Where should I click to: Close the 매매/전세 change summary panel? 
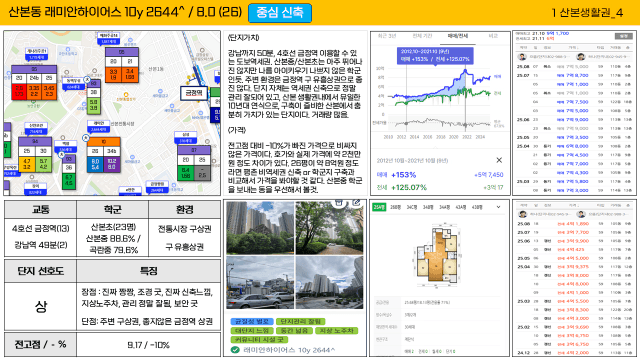point(499,160)
